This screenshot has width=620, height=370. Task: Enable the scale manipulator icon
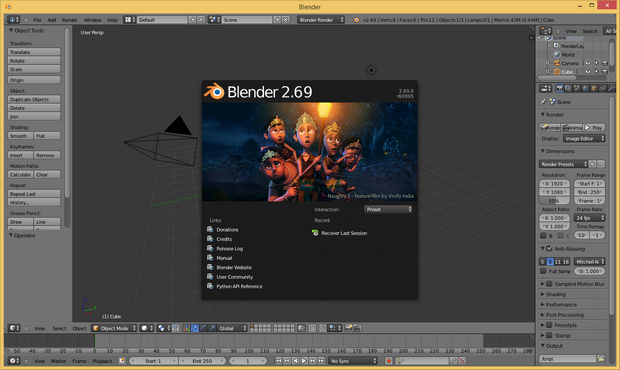212,328
